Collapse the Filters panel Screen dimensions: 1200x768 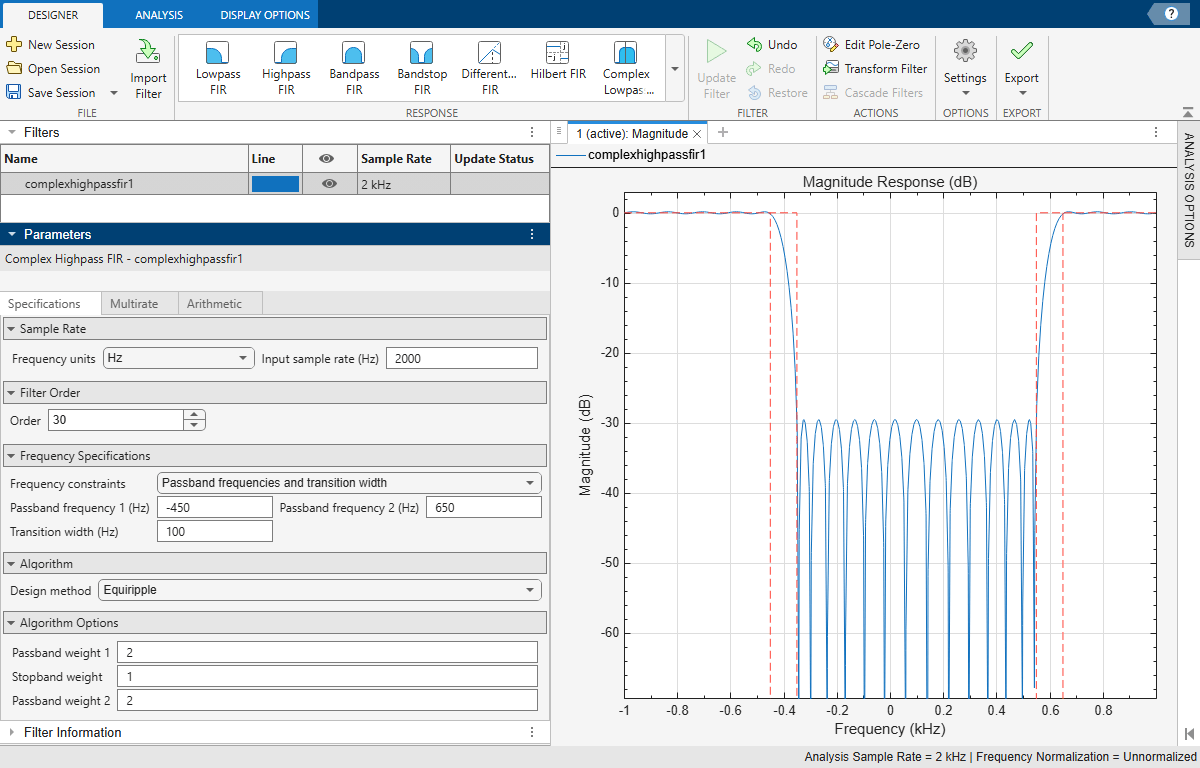tap(11, 132)
